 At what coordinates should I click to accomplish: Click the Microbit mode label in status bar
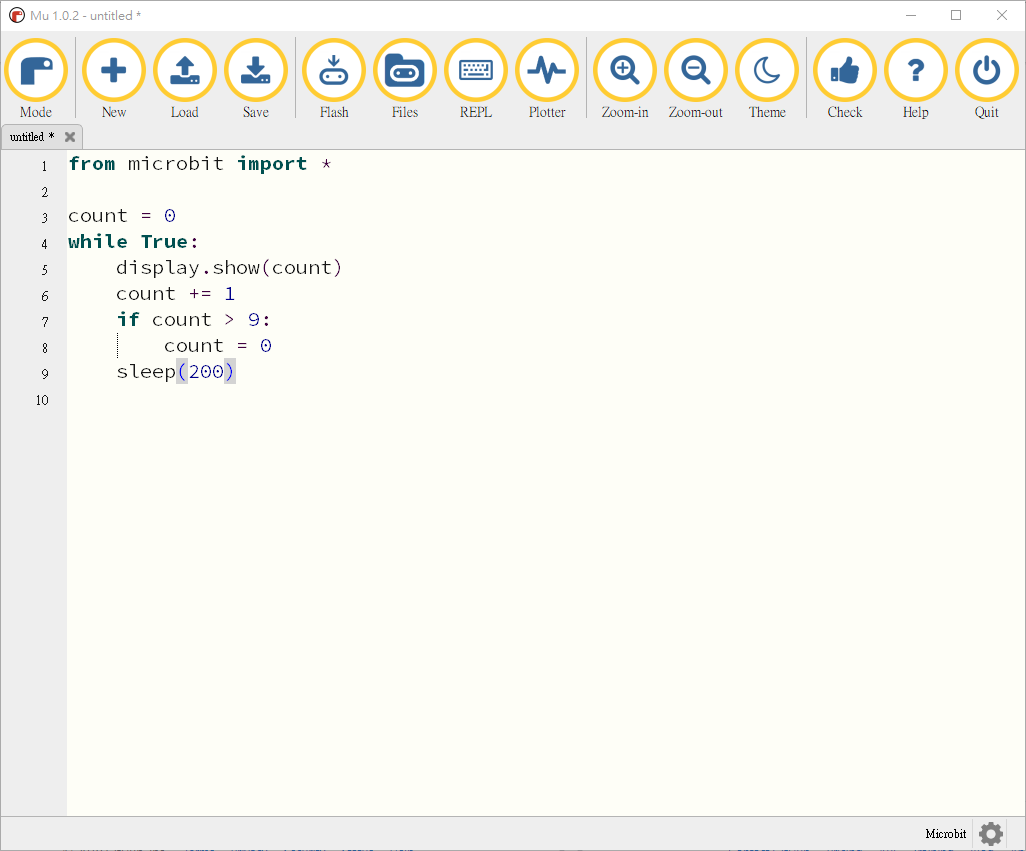(x=945, y=834)
